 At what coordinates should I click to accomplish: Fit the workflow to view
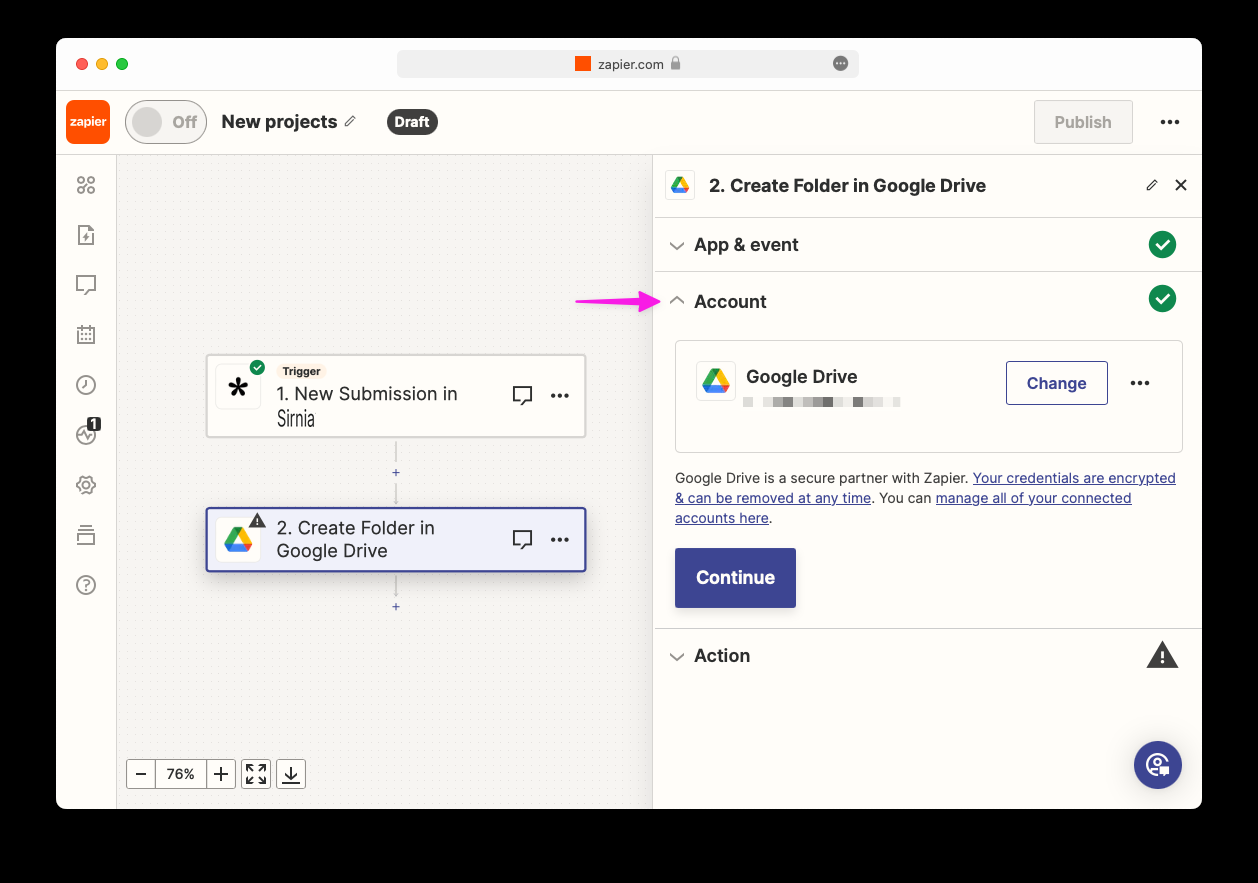coord(256,774)
